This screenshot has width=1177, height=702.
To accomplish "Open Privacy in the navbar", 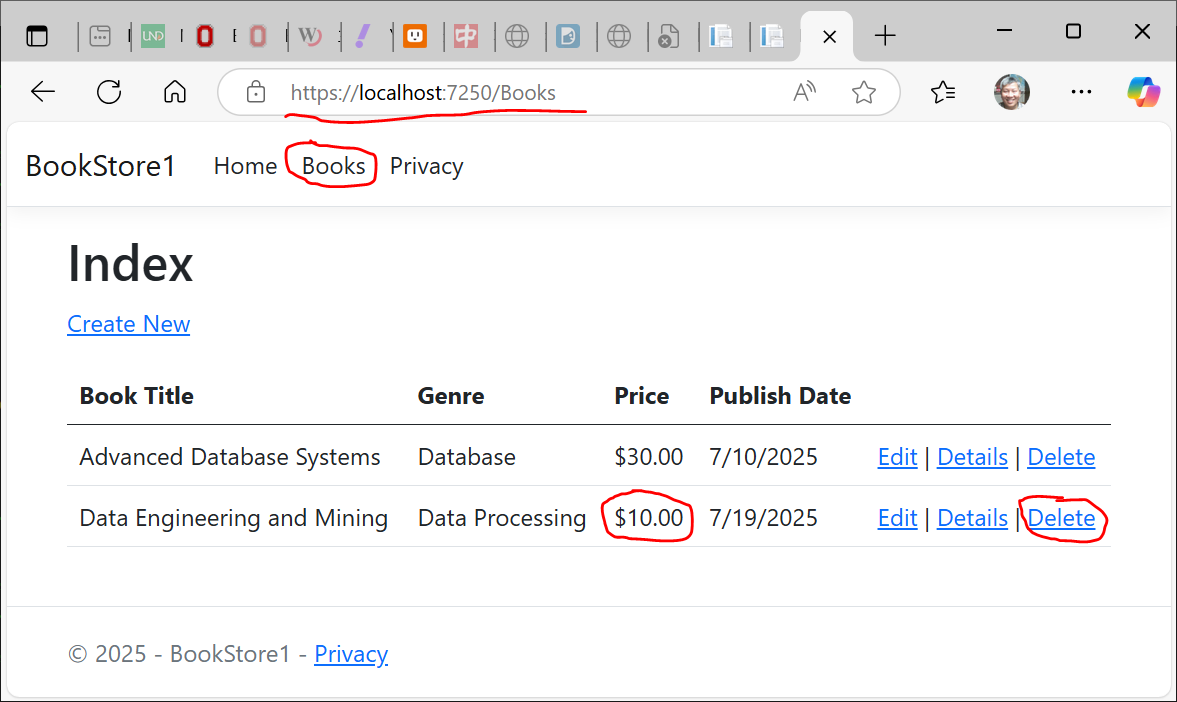I will (426, 166).
